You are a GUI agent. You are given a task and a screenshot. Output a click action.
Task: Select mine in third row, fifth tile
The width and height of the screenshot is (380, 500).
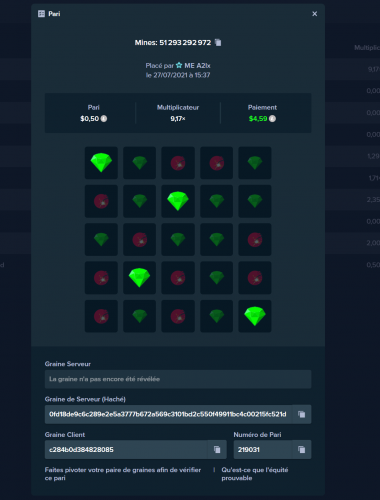pos(255,239)
